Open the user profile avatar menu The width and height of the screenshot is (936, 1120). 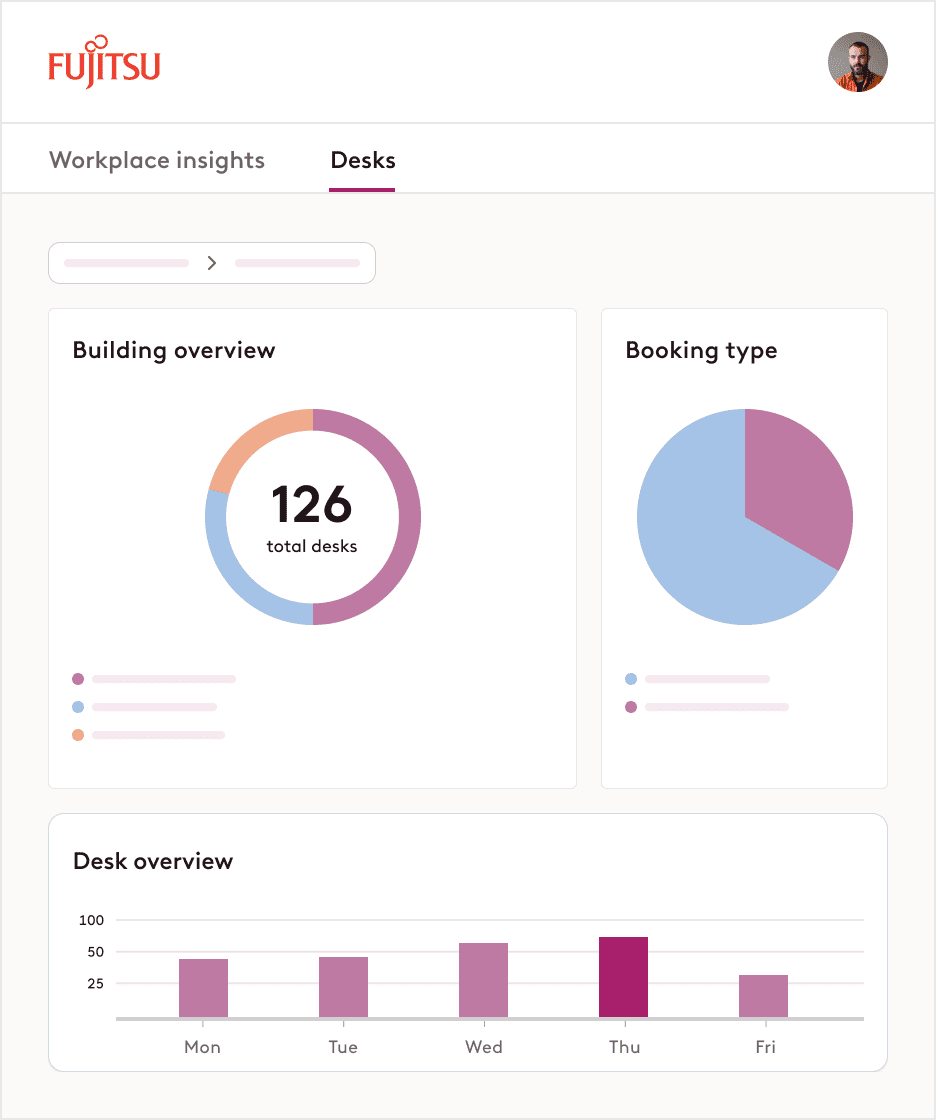click(x=857, y=62)
